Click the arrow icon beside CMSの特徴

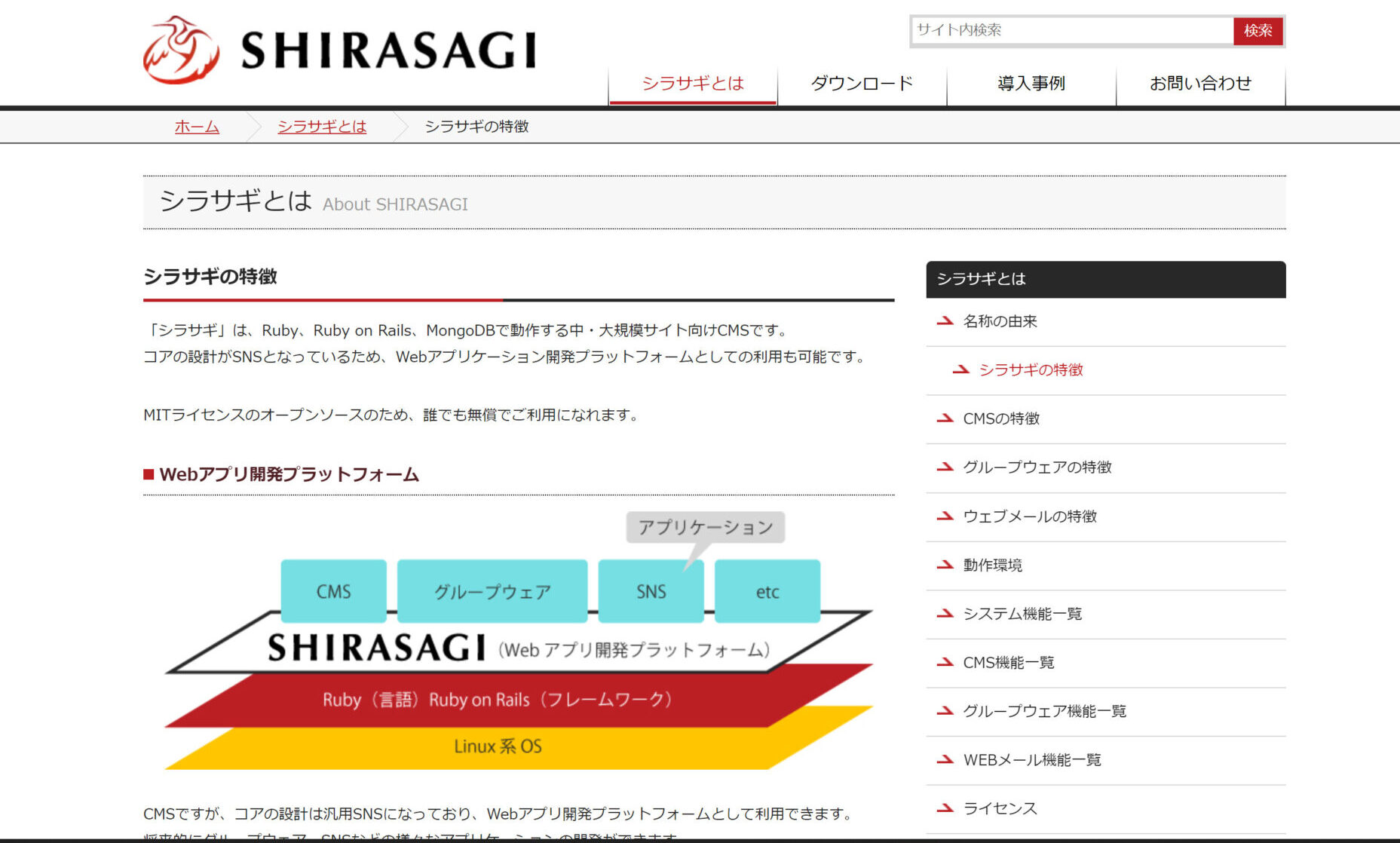point(945,418)
